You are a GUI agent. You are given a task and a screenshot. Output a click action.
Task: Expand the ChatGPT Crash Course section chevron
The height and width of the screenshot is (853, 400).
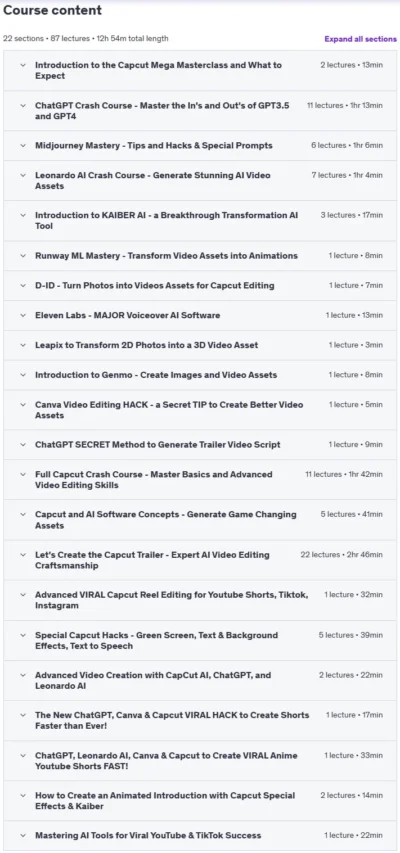tap(23, 106)
